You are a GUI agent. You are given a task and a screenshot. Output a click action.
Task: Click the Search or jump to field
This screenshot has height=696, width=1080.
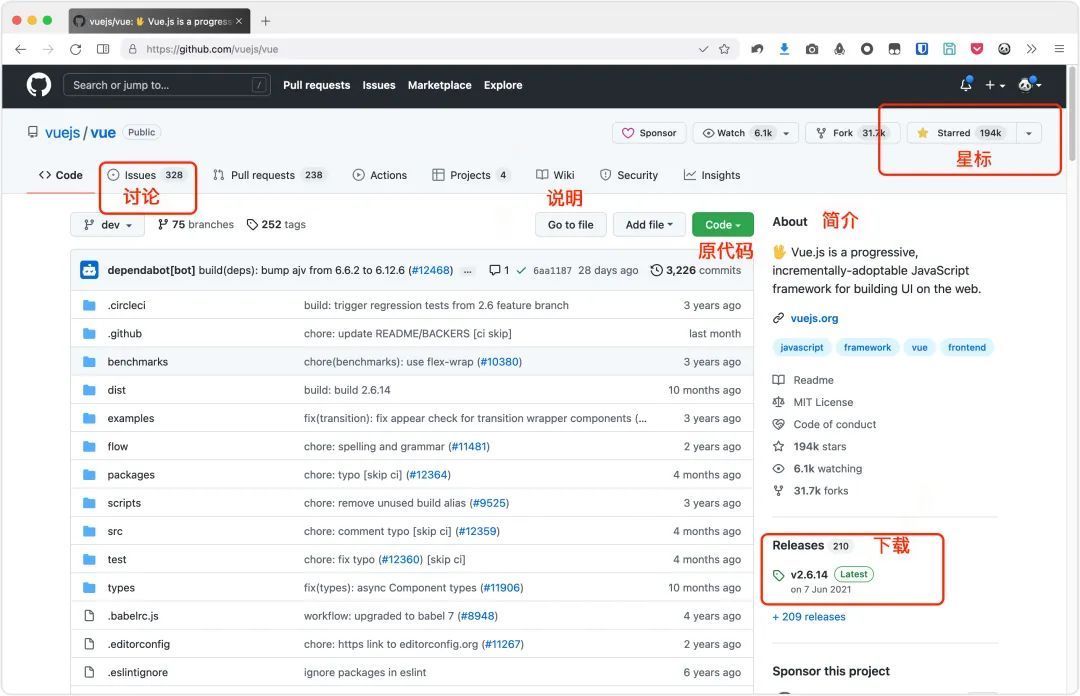pos(167,85)
